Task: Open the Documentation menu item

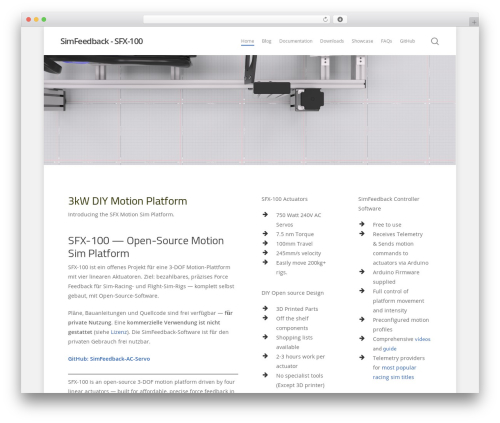Action: (x=296, y=41)
